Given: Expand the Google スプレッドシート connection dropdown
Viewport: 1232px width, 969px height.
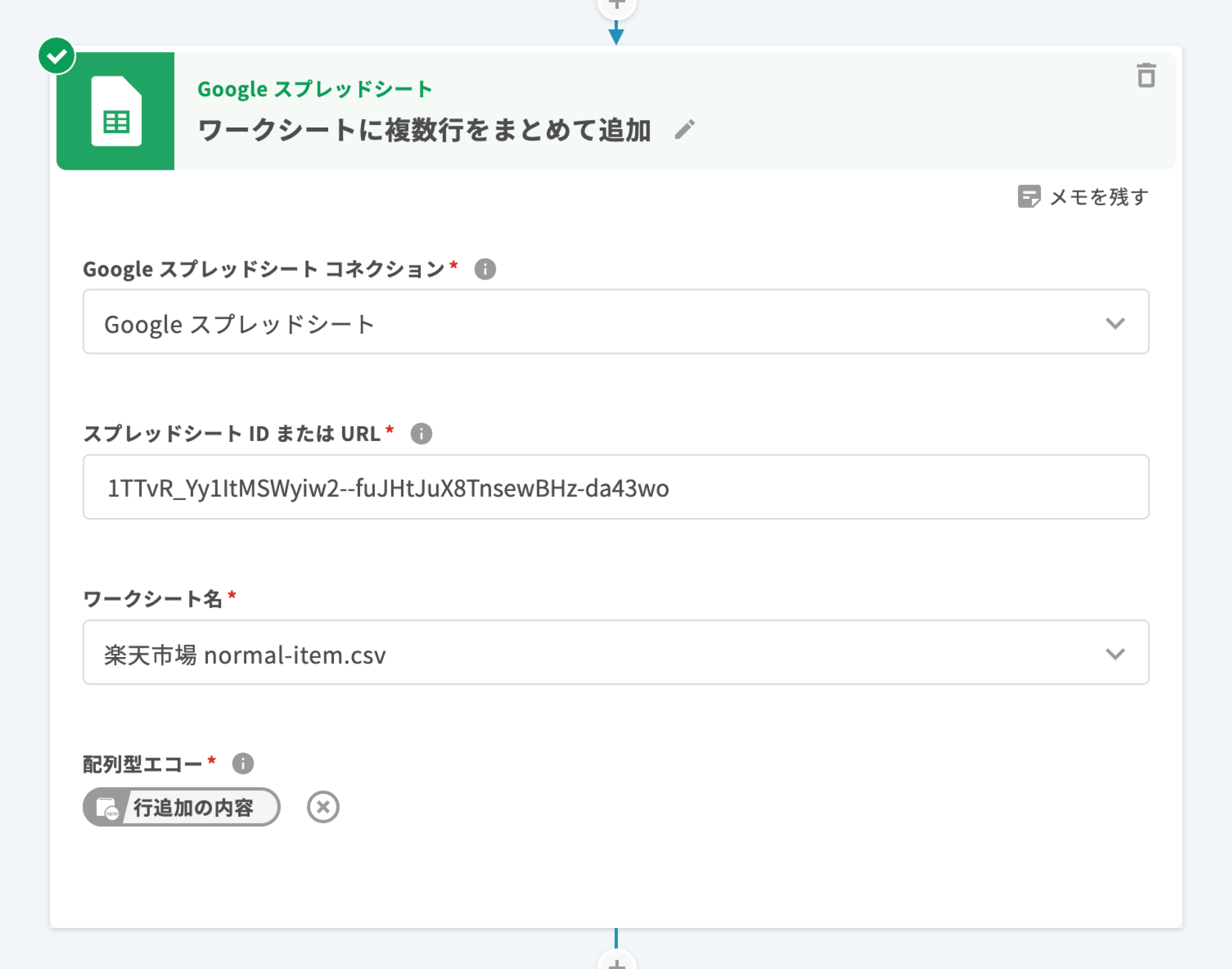Looking at the screenshot, I should coord(1115,323).
